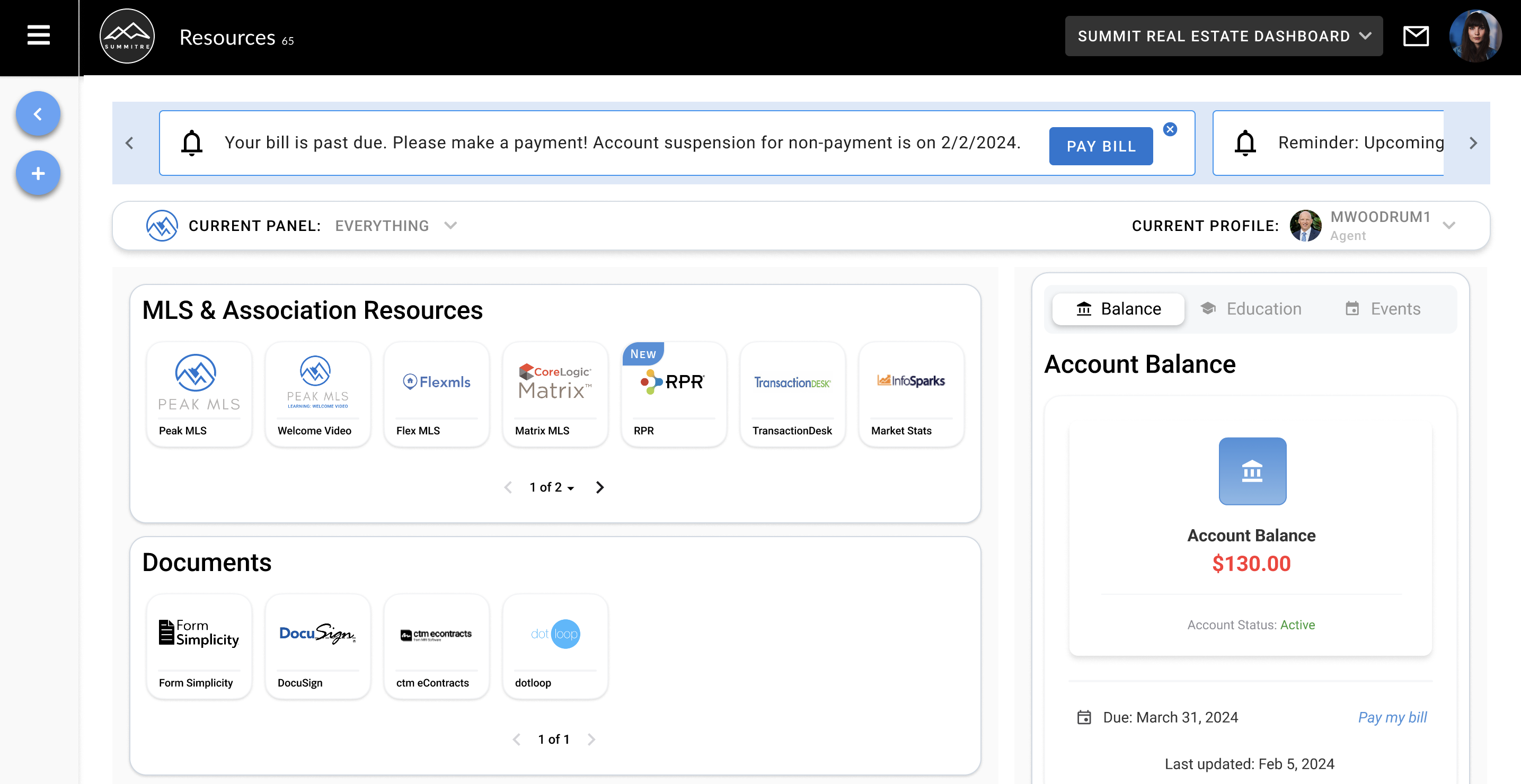Click the Reminder: Upcoming notification

1328,143
